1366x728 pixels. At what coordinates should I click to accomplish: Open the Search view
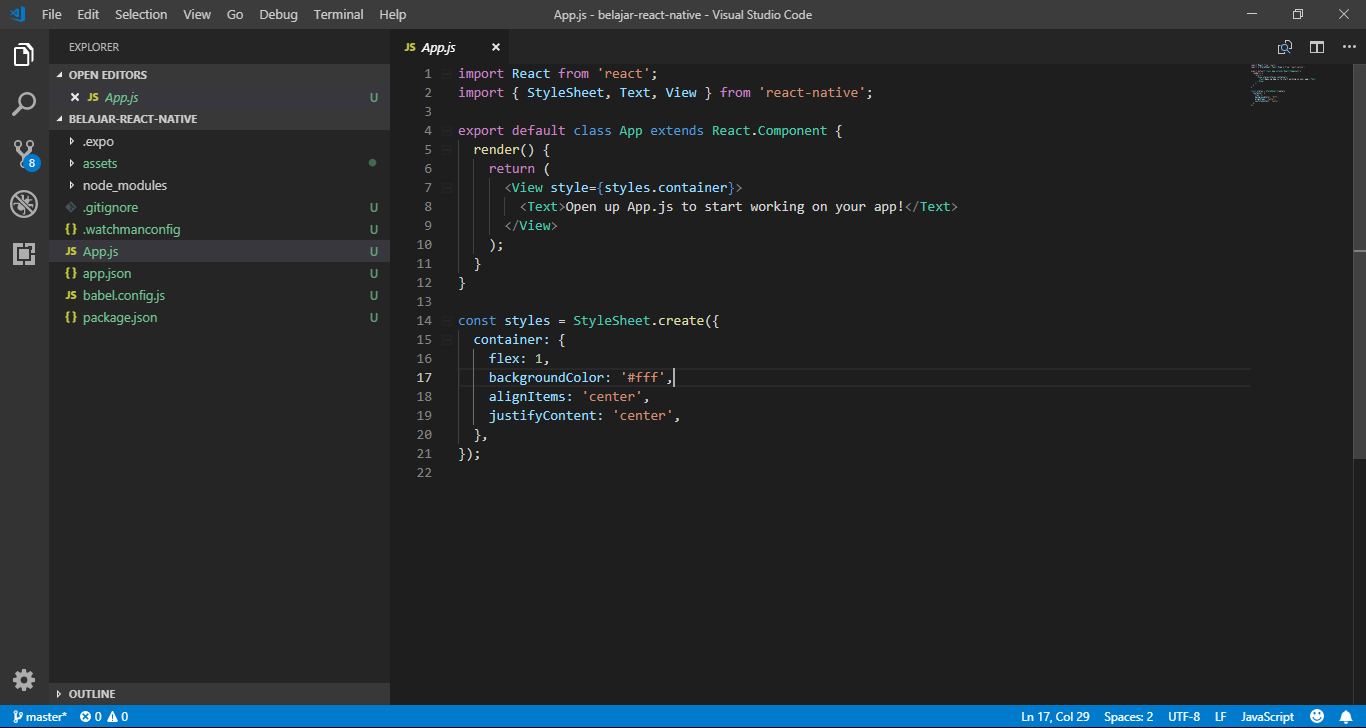click(23, 104)
